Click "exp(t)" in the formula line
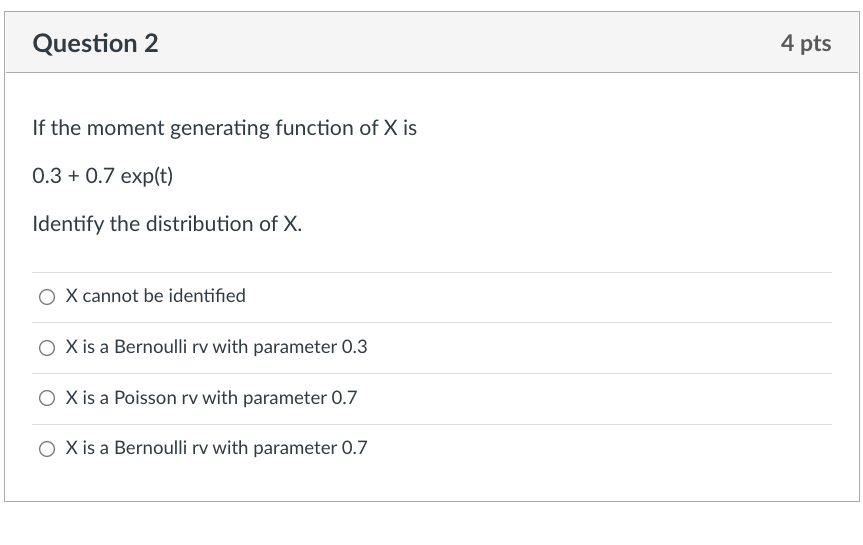Viewport: 863px width, 545px height. pyautogui.click(x=146, y=176)
